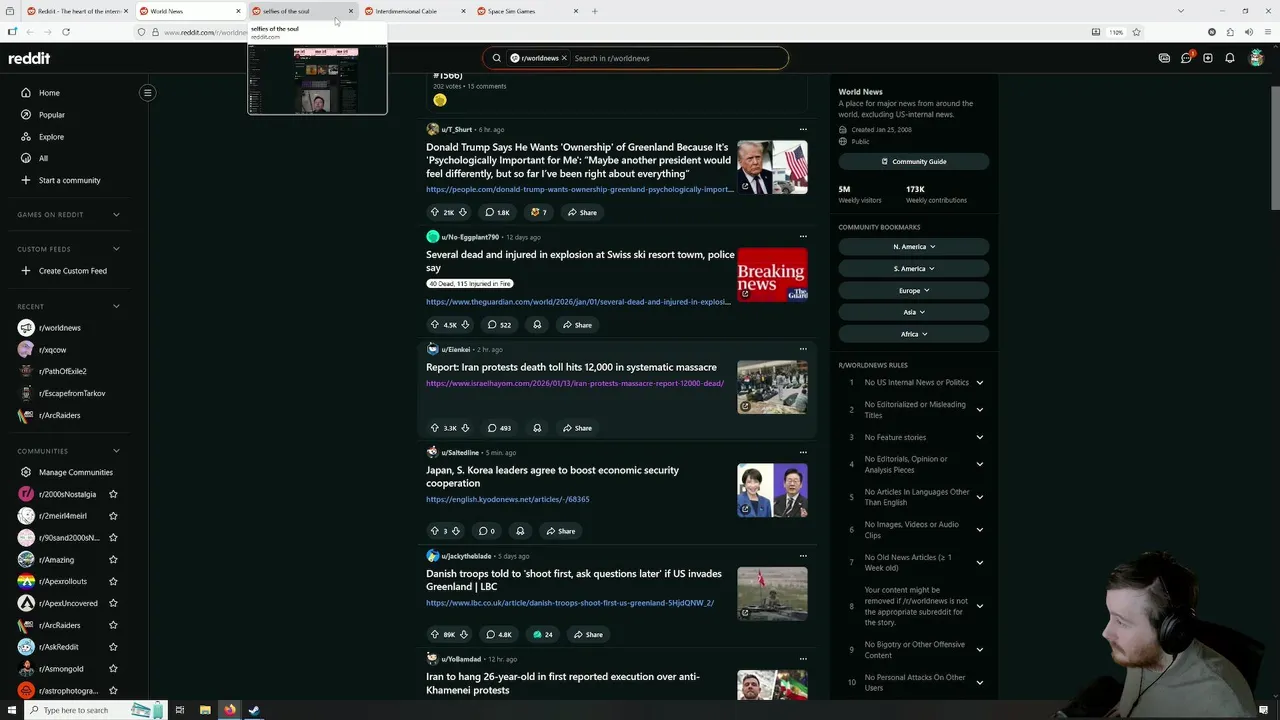
Task: Open Task View on the taskbar
Action: (x=180, y=710)
